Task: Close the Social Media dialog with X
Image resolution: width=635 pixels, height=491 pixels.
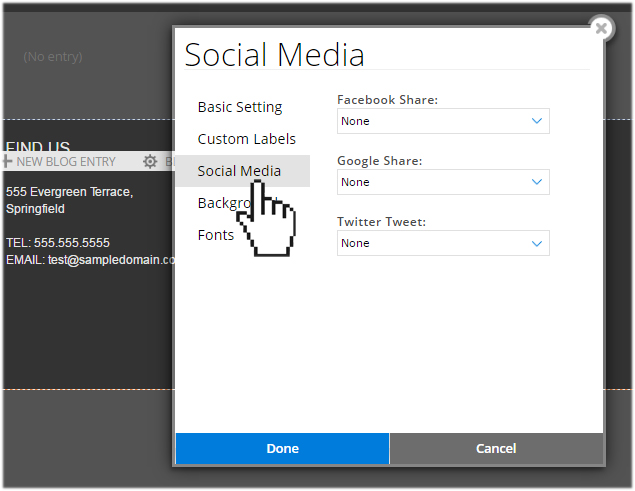Action: [x=601, y=28]
